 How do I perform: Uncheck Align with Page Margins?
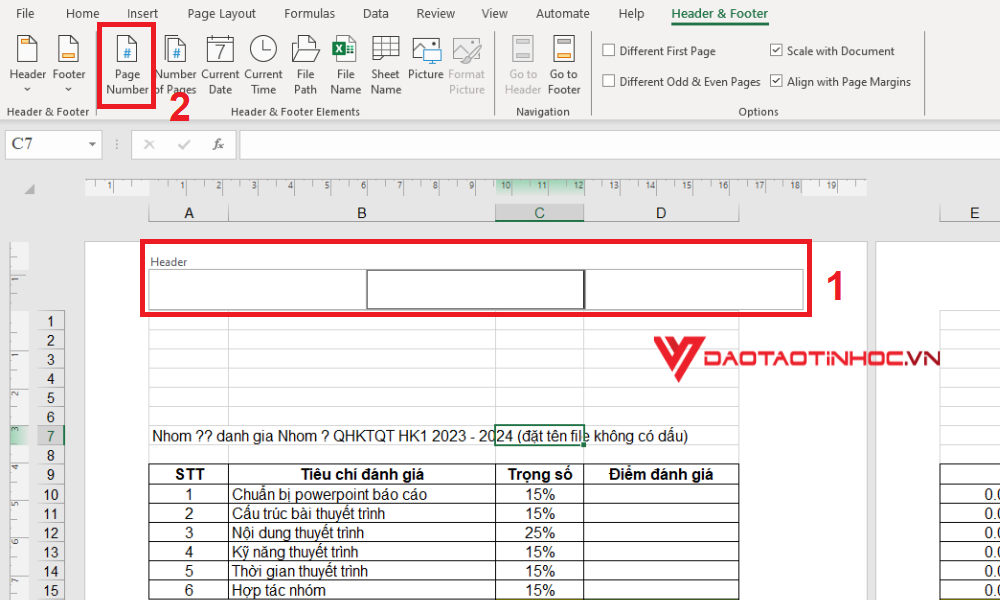click(777, 81)
